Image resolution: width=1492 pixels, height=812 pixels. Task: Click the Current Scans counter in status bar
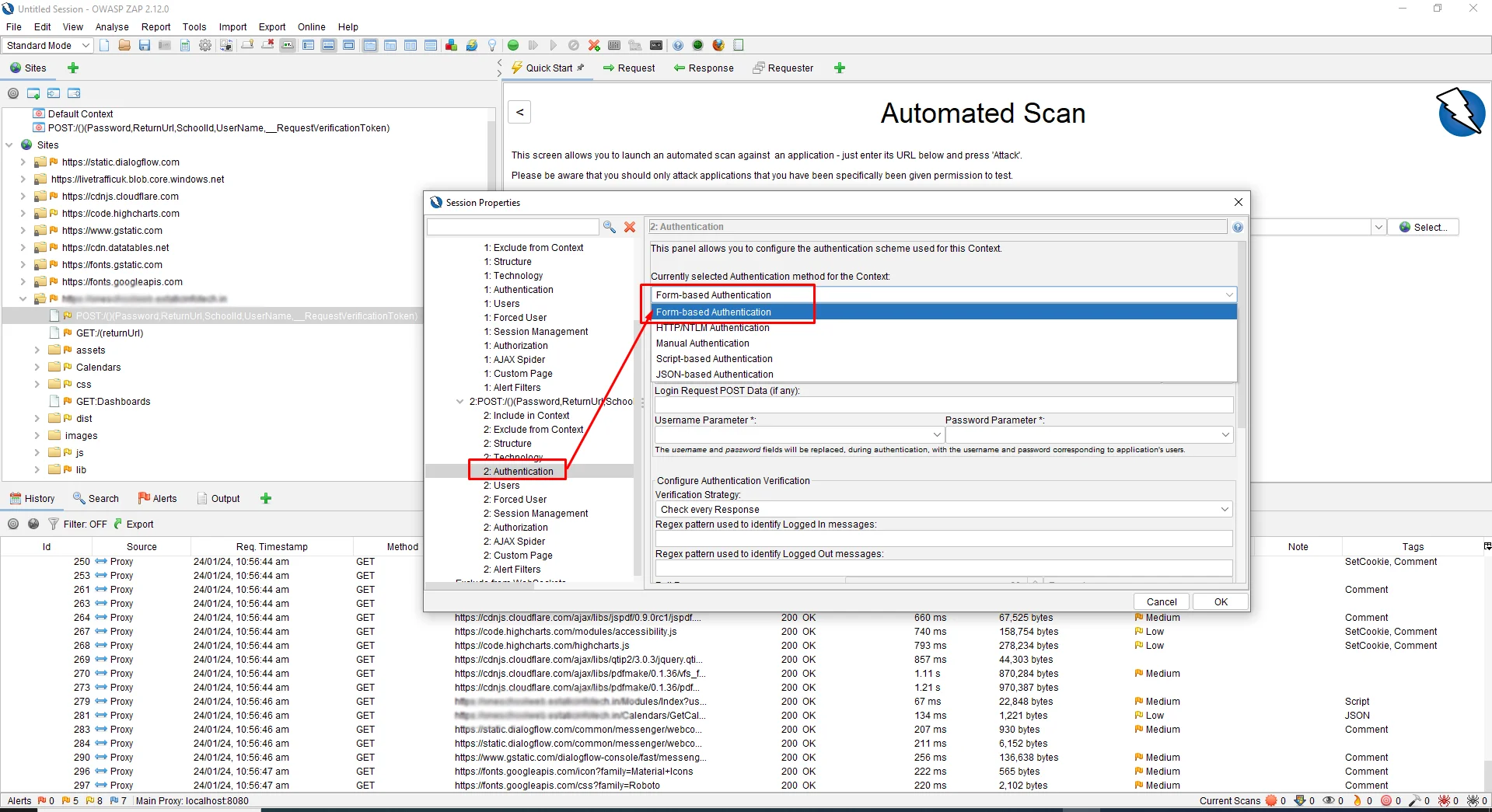(x=1229, y=800)
